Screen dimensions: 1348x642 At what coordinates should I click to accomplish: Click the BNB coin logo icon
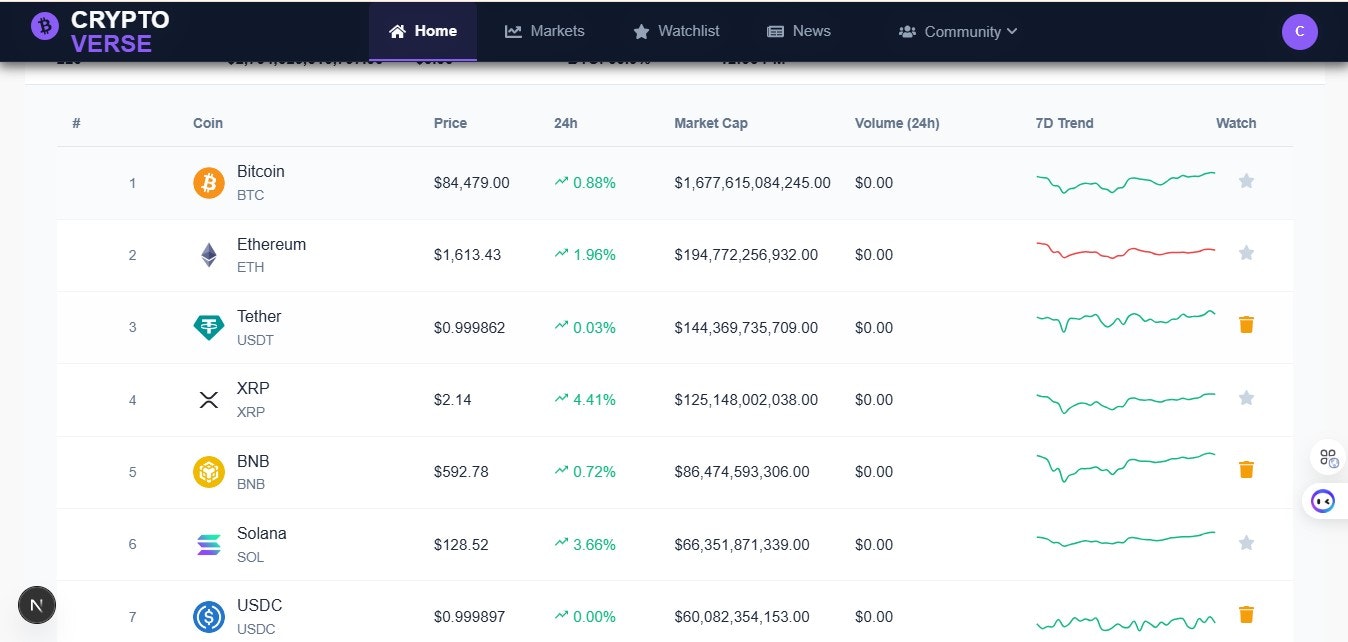(209, 472)
